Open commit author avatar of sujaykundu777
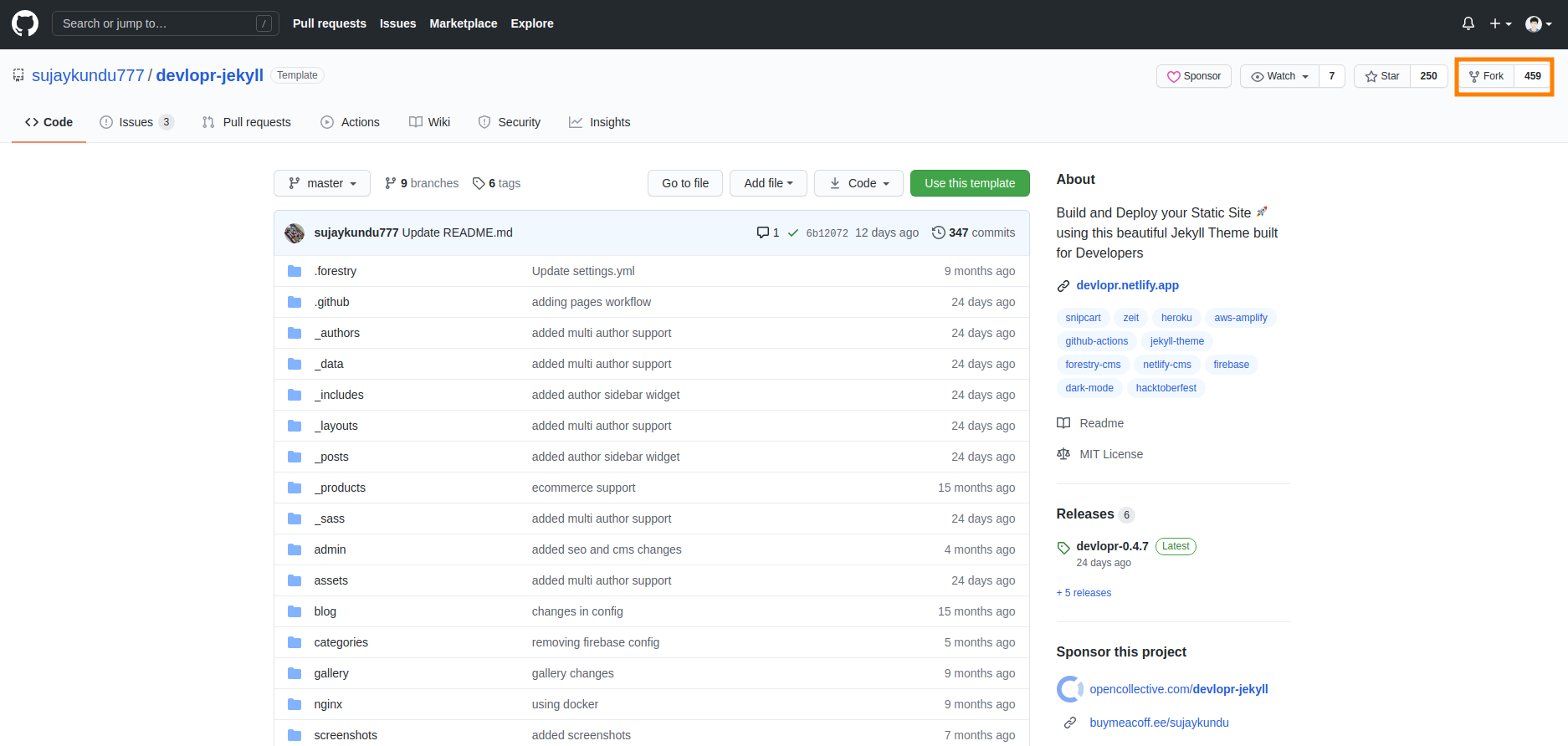1568x746 pixels. point(295,233)
